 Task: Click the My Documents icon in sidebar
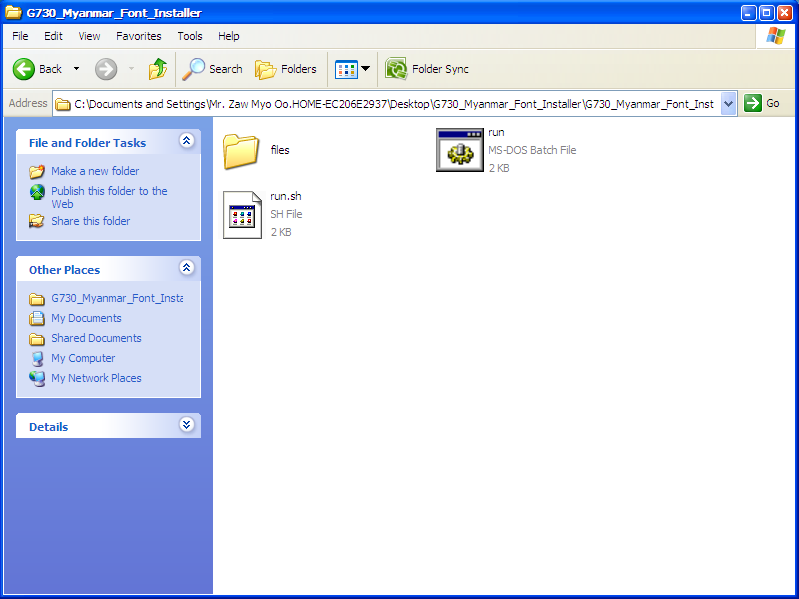click(37, 319)
